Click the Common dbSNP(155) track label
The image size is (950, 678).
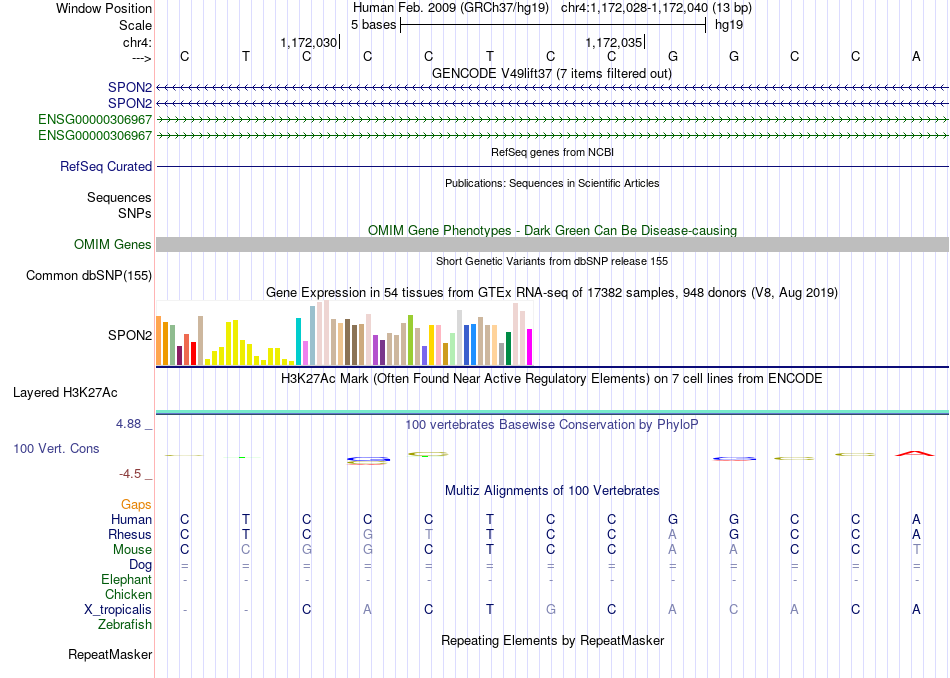point(88,276)
